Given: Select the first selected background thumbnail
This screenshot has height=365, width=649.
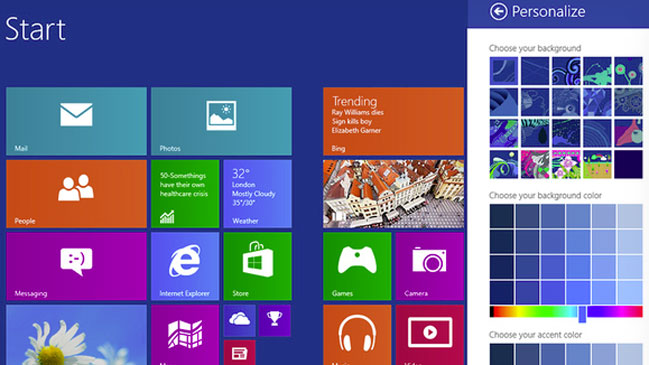Looking at the screenshot, I should (x=504, y=71).
